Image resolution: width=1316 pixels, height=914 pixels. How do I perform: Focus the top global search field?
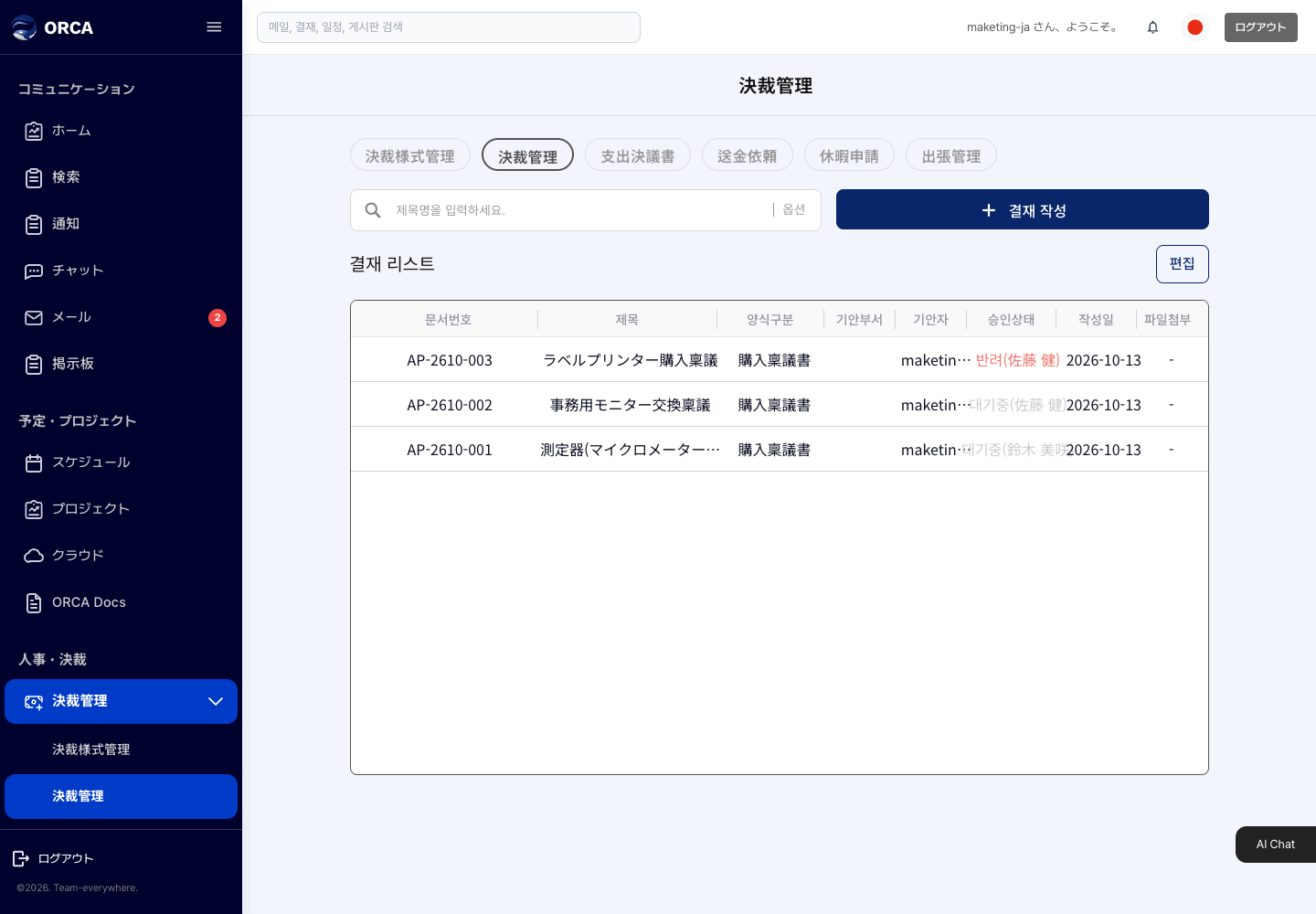click(449, 27)
